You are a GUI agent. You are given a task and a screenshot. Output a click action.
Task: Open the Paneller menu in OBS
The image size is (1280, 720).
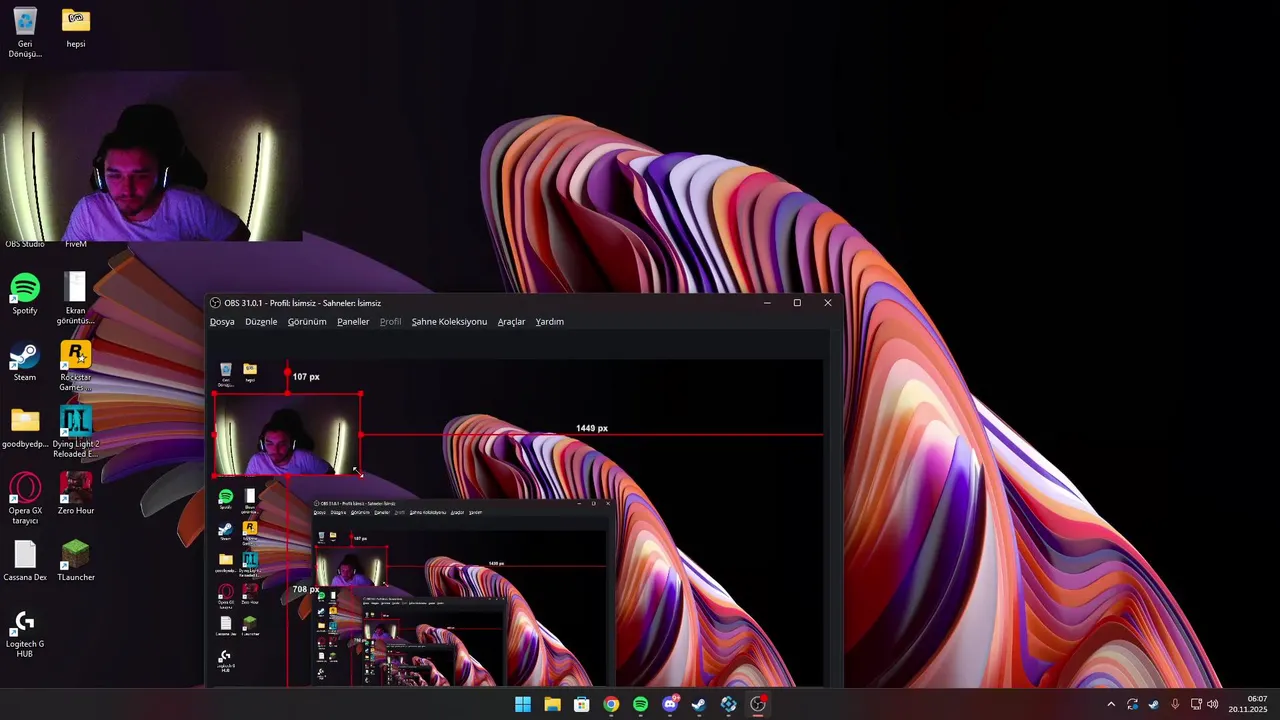tap(353, 322)
